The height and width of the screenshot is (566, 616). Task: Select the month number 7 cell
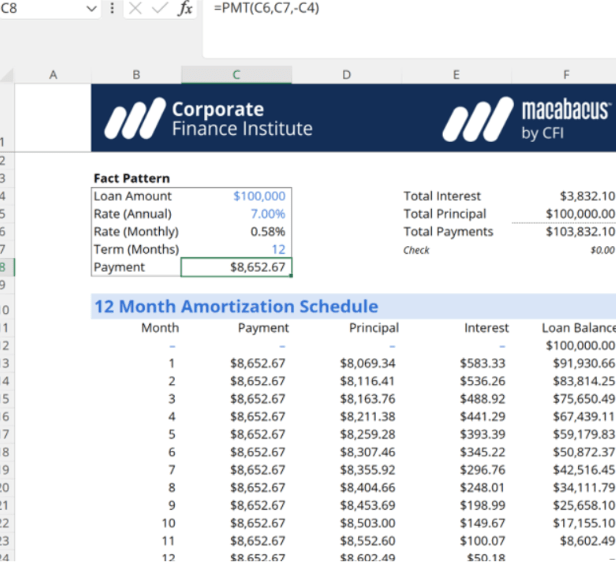coord(172,470)
